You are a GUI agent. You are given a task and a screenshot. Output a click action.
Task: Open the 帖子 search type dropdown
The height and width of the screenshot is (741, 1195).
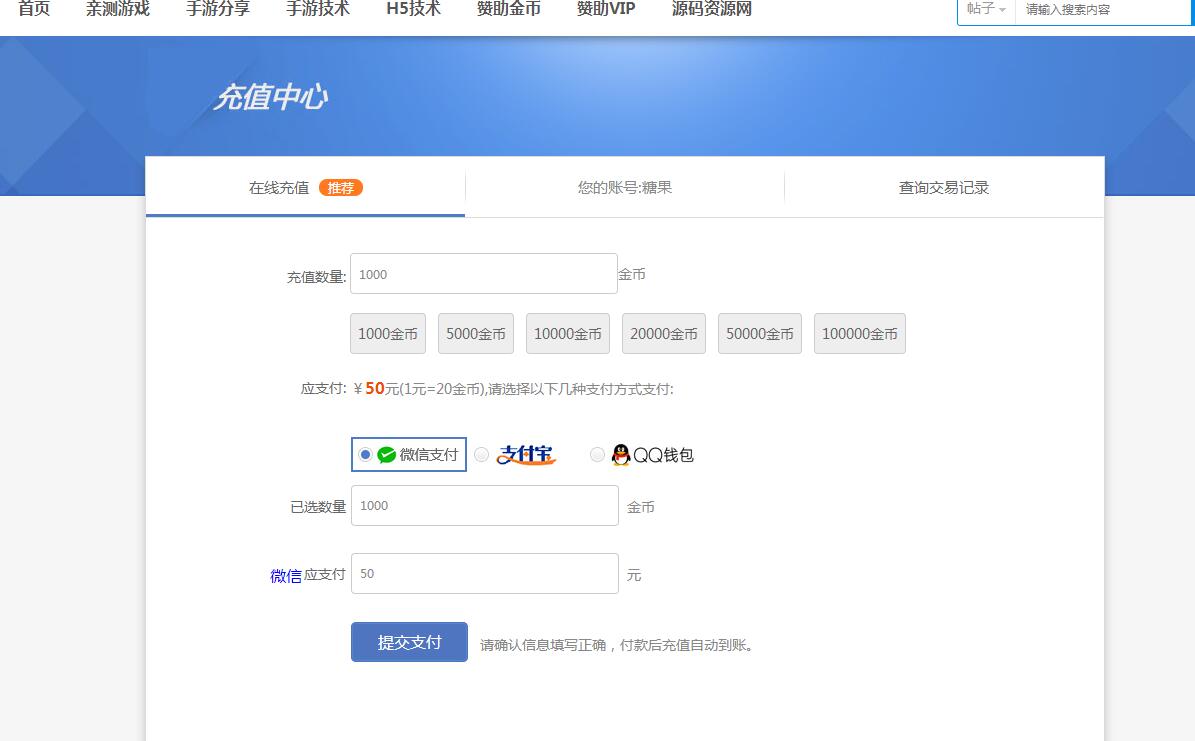pyautogui.click(x=986, y=9)
